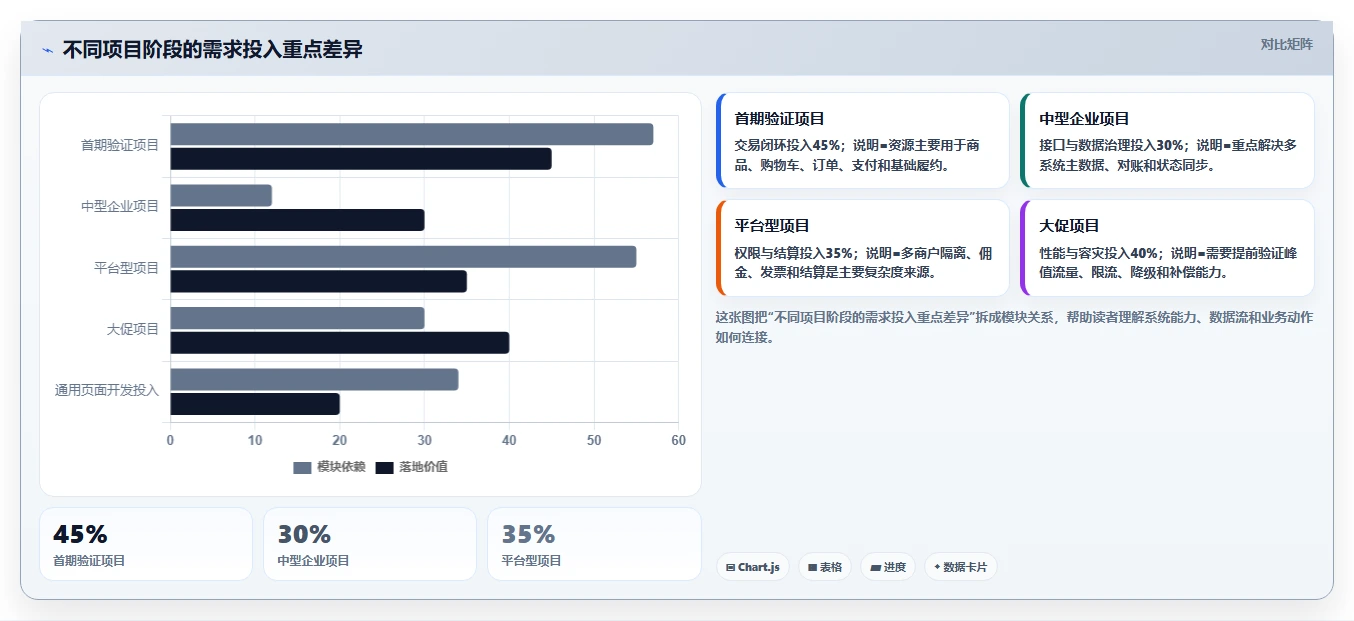The image size is (1354, 621).
Task: Click 平台型项目 模块依赖 bar
Action: click(x=403, y=257)
